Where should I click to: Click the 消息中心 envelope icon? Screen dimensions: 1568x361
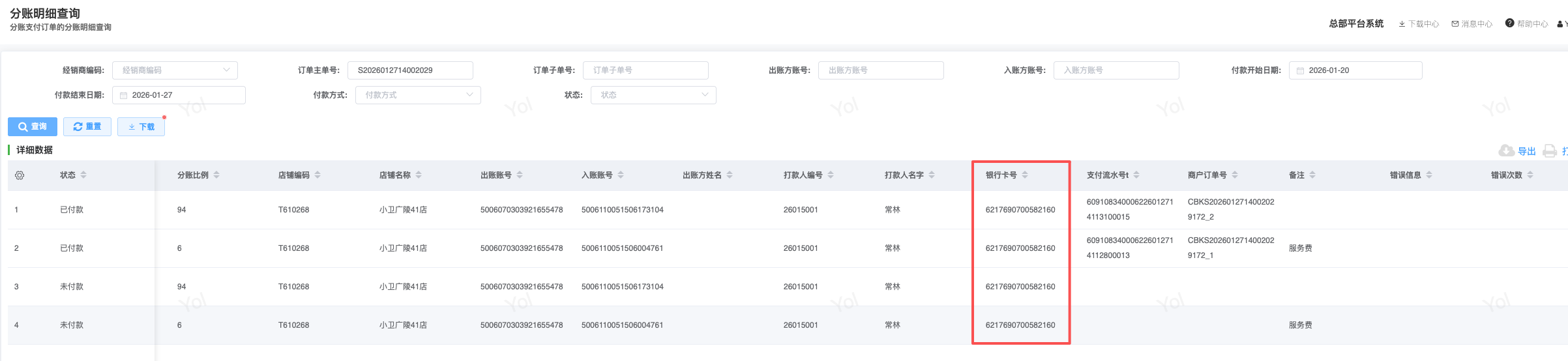[1455, 24]
